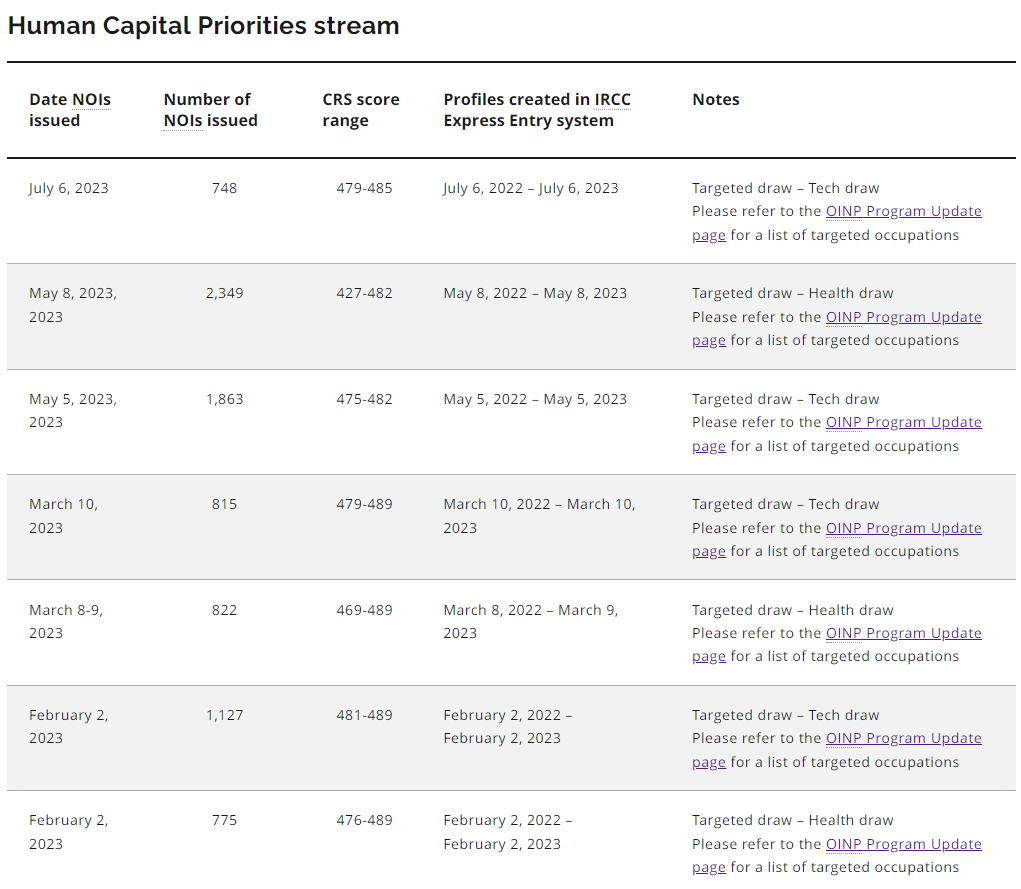Open OINP Program Update link in March 8-9 row
This screenshot has width=1021, height=889.
(x=903, y=633)
